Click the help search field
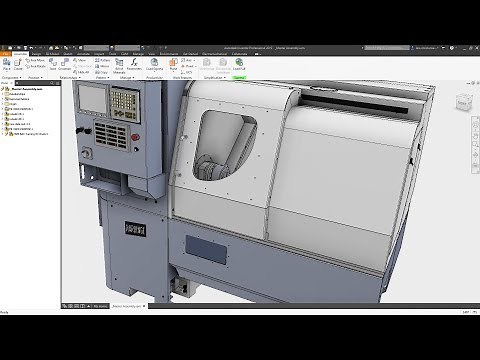The width and height of the screenshot is (480, 360). [387, 48]
